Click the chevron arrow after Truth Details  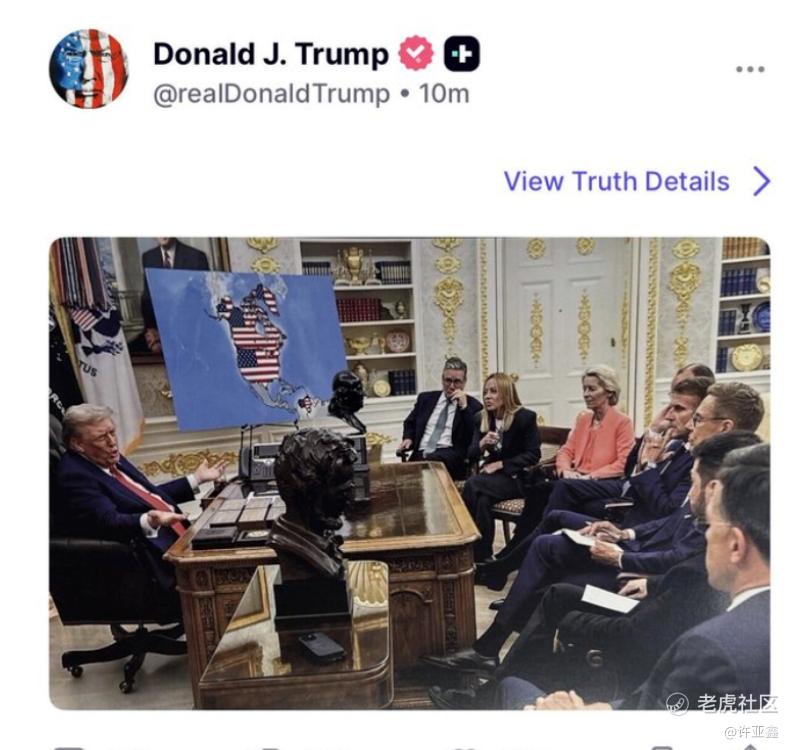pos(762,182)
